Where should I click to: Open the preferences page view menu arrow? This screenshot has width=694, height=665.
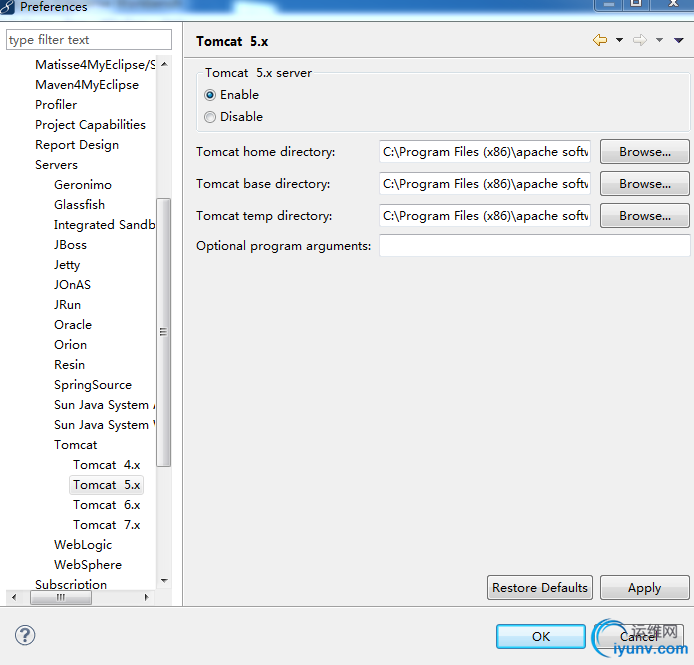click(x=679, y=40)
